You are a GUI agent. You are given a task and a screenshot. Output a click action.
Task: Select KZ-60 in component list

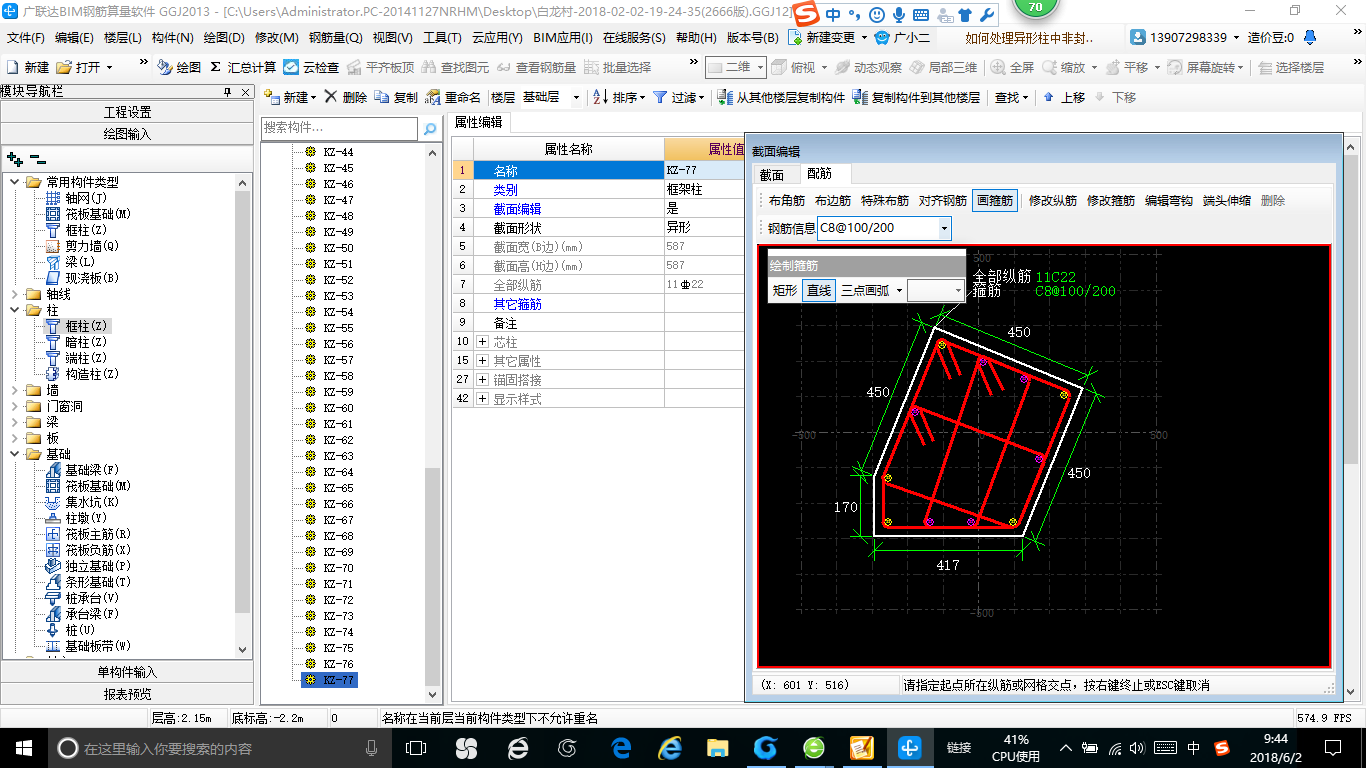338,408
